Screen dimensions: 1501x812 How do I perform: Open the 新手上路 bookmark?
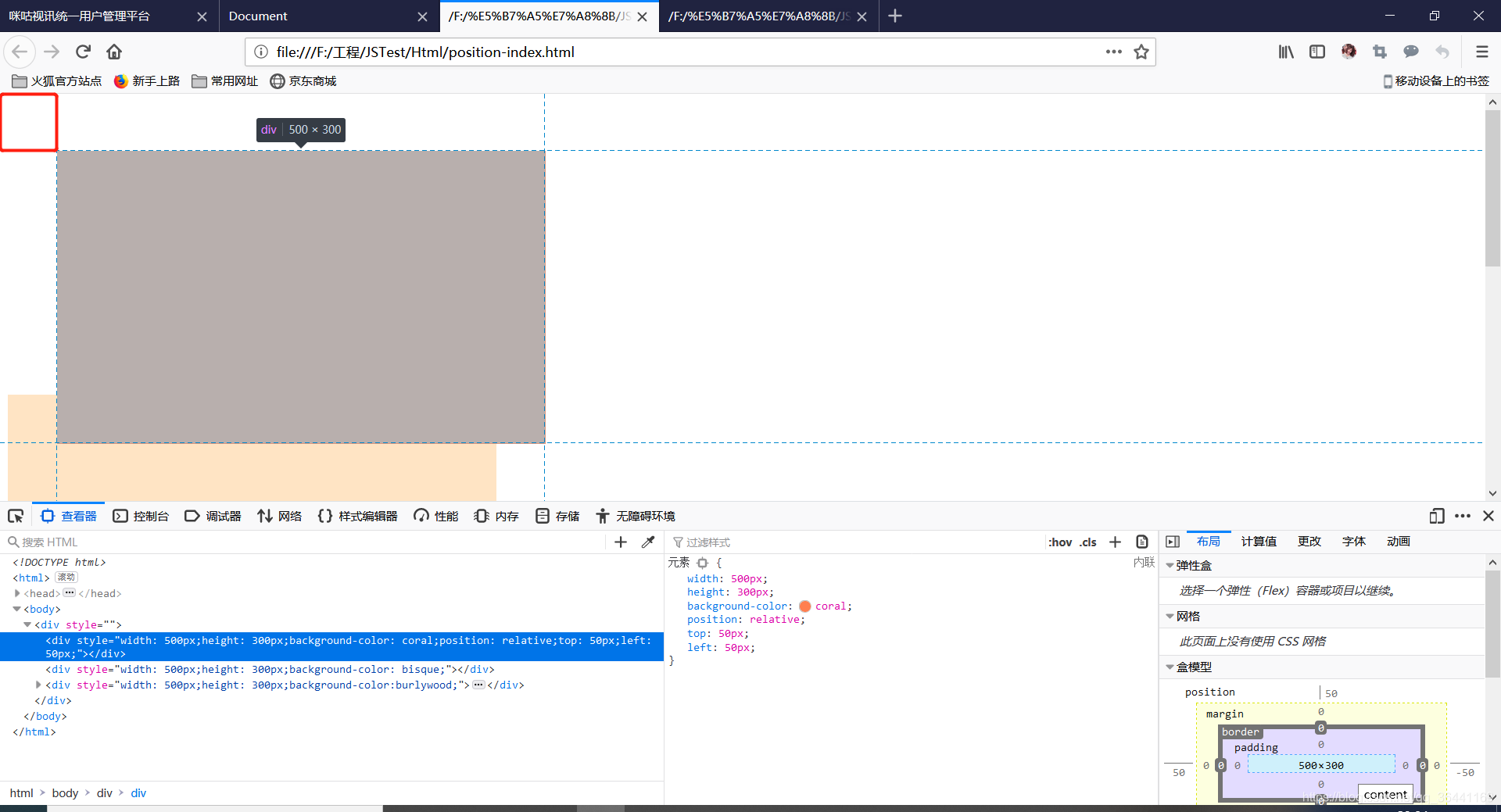[x=147, y=80]
